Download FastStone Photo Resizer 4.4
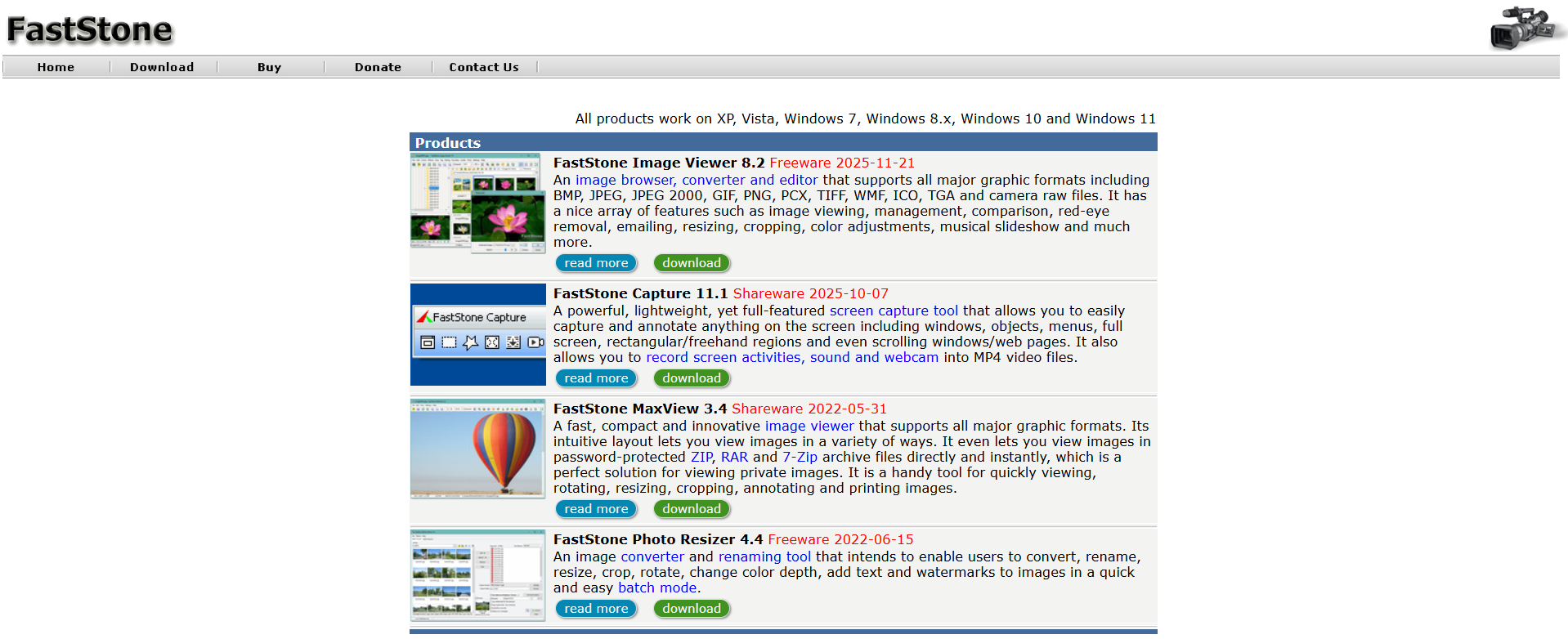The width and height of the screenshot is (1568, 639). pyautogui.click(x=692, y=609)
